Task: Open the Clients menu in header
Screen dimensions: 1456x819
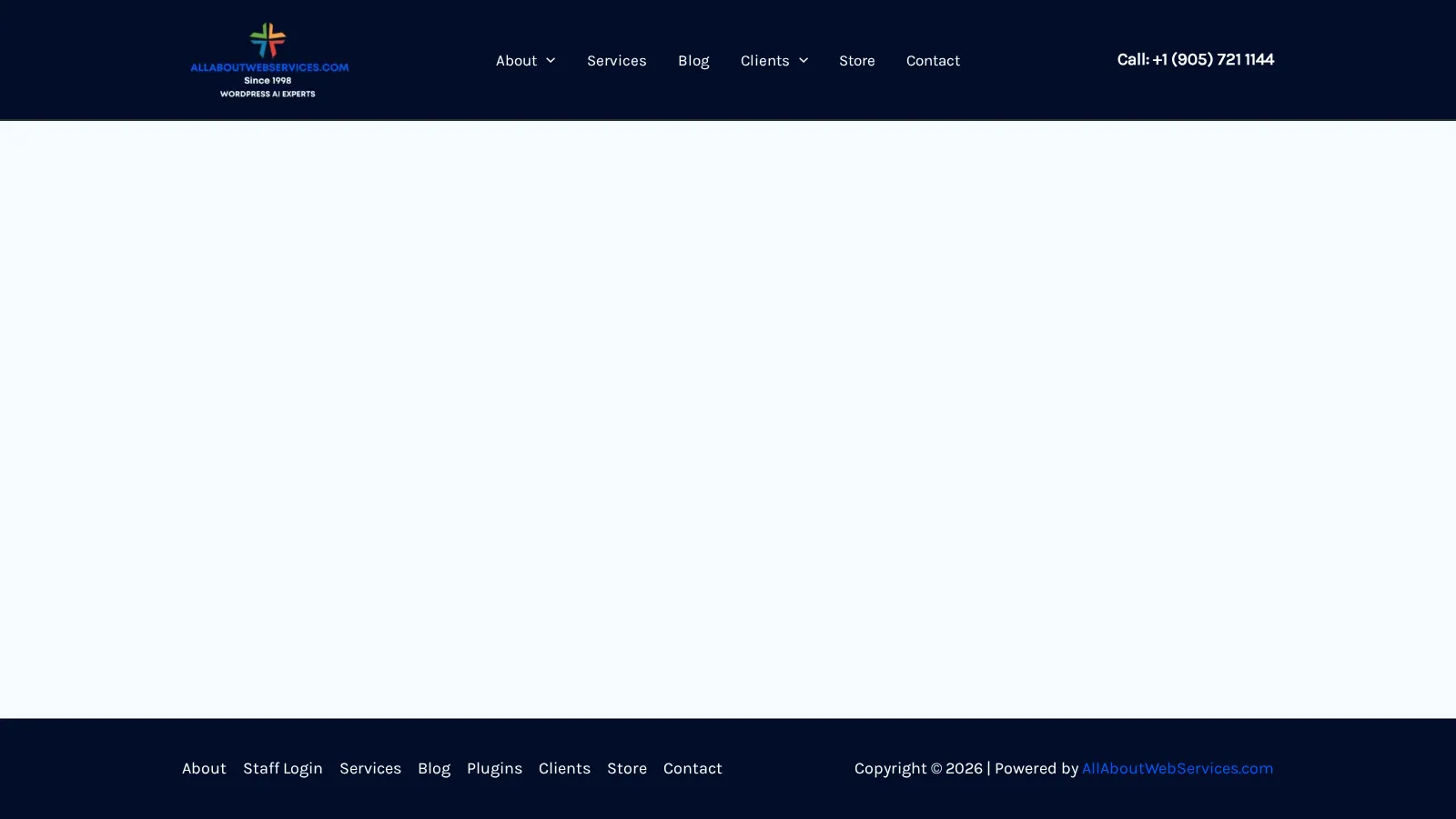Action: (x=764, y=60)
